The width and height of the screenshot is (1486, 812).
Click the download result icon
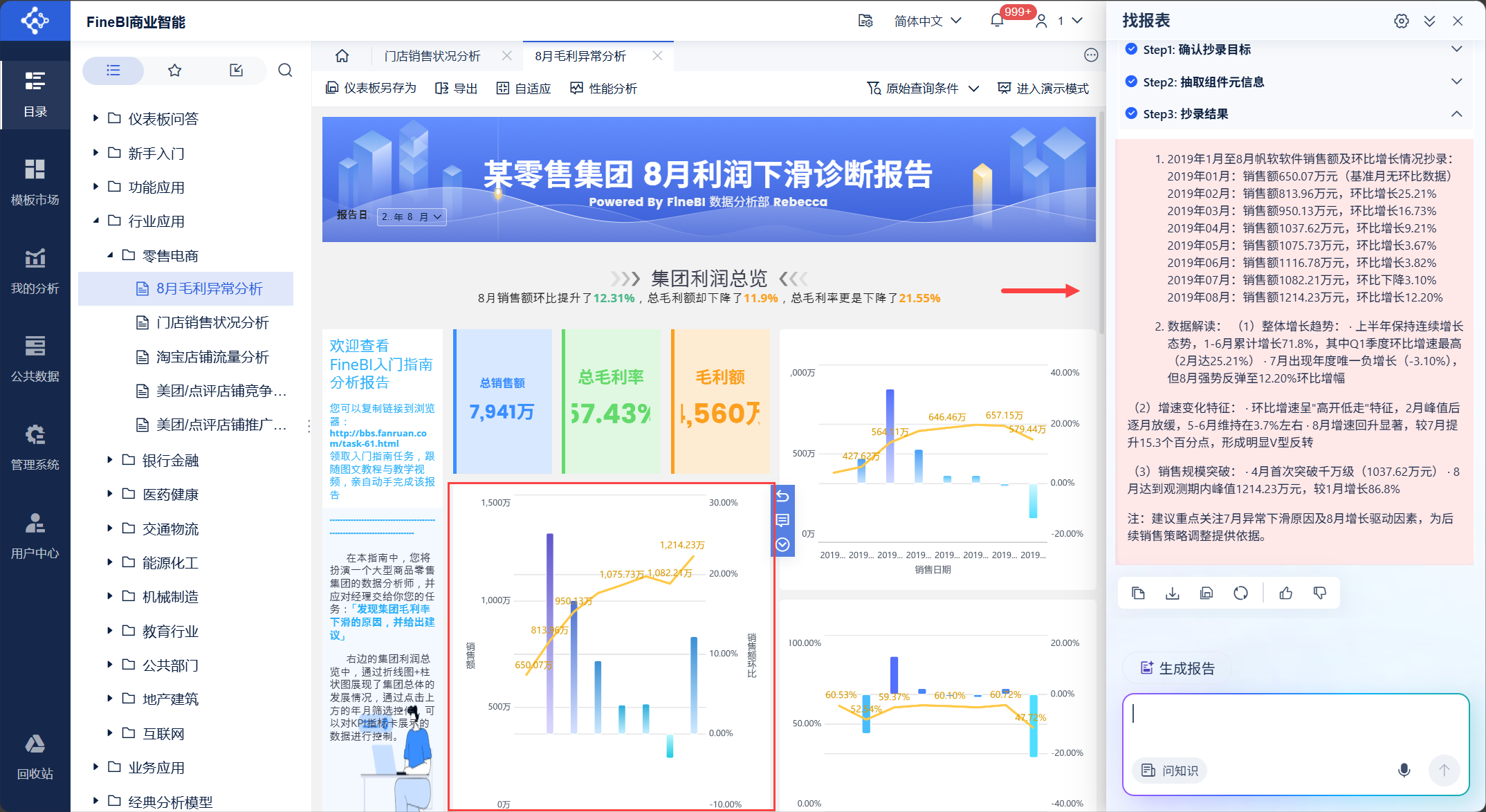(x=1172, y=593)
